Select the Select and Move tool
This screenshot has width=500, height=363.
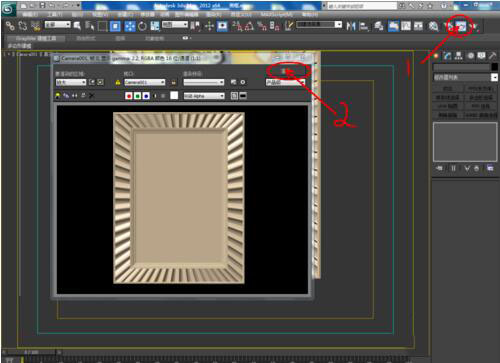click(209, 26)
